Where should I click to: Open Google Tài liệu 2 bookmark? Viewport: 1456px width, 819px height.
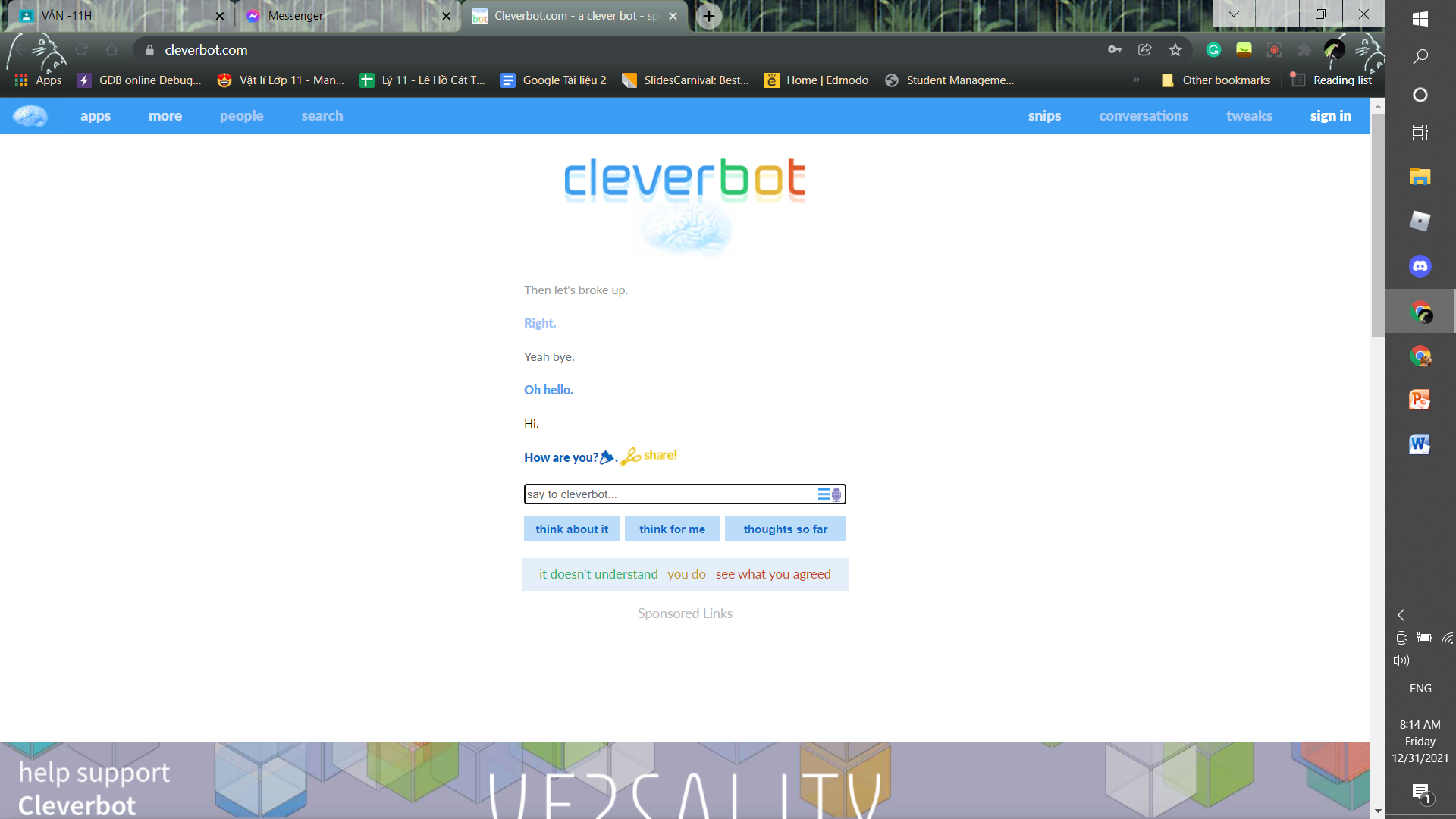[554, 80]
